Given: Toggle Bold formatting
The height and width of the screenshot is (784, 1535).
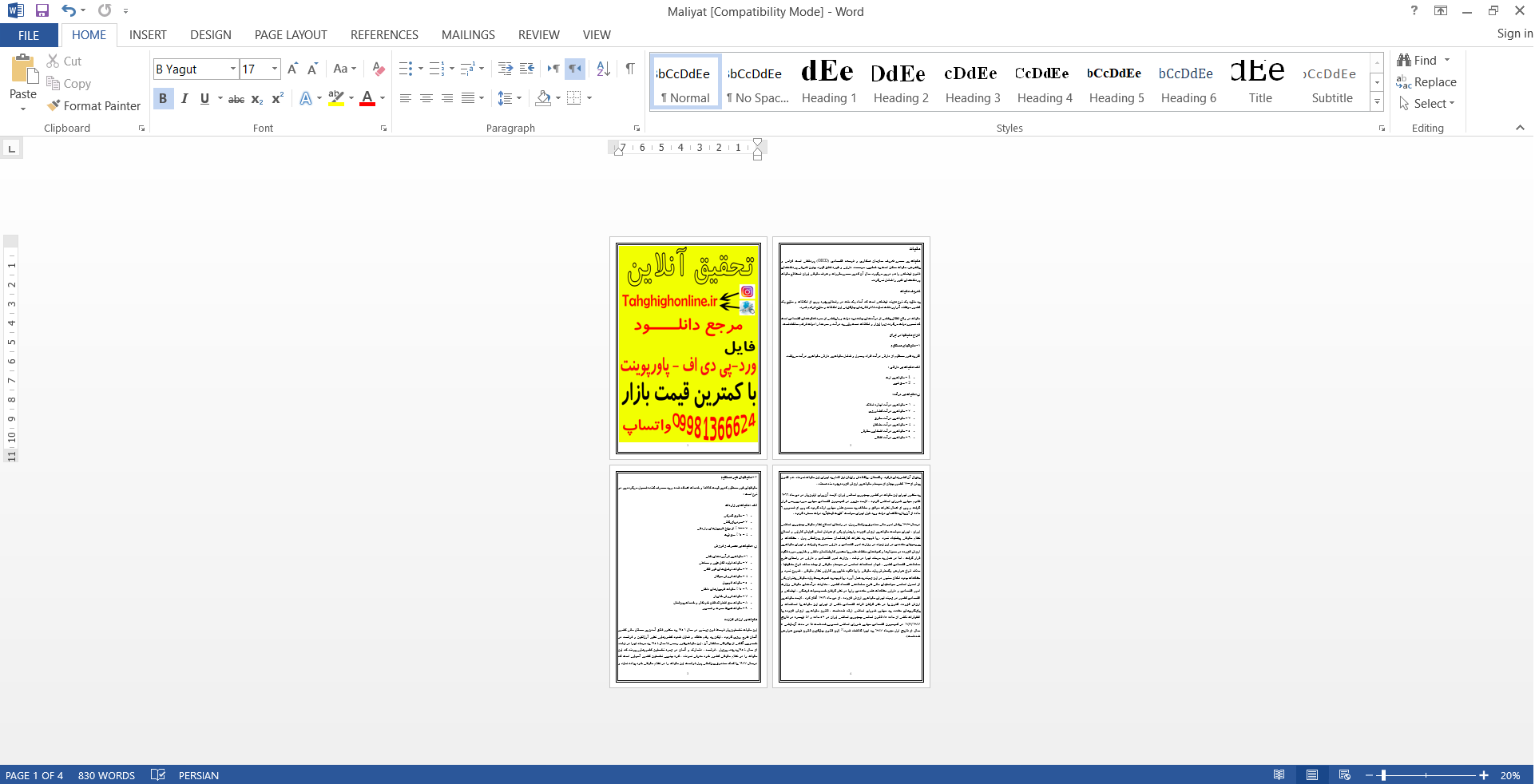Looking at the screenshot, I should (x=163, y=98).
